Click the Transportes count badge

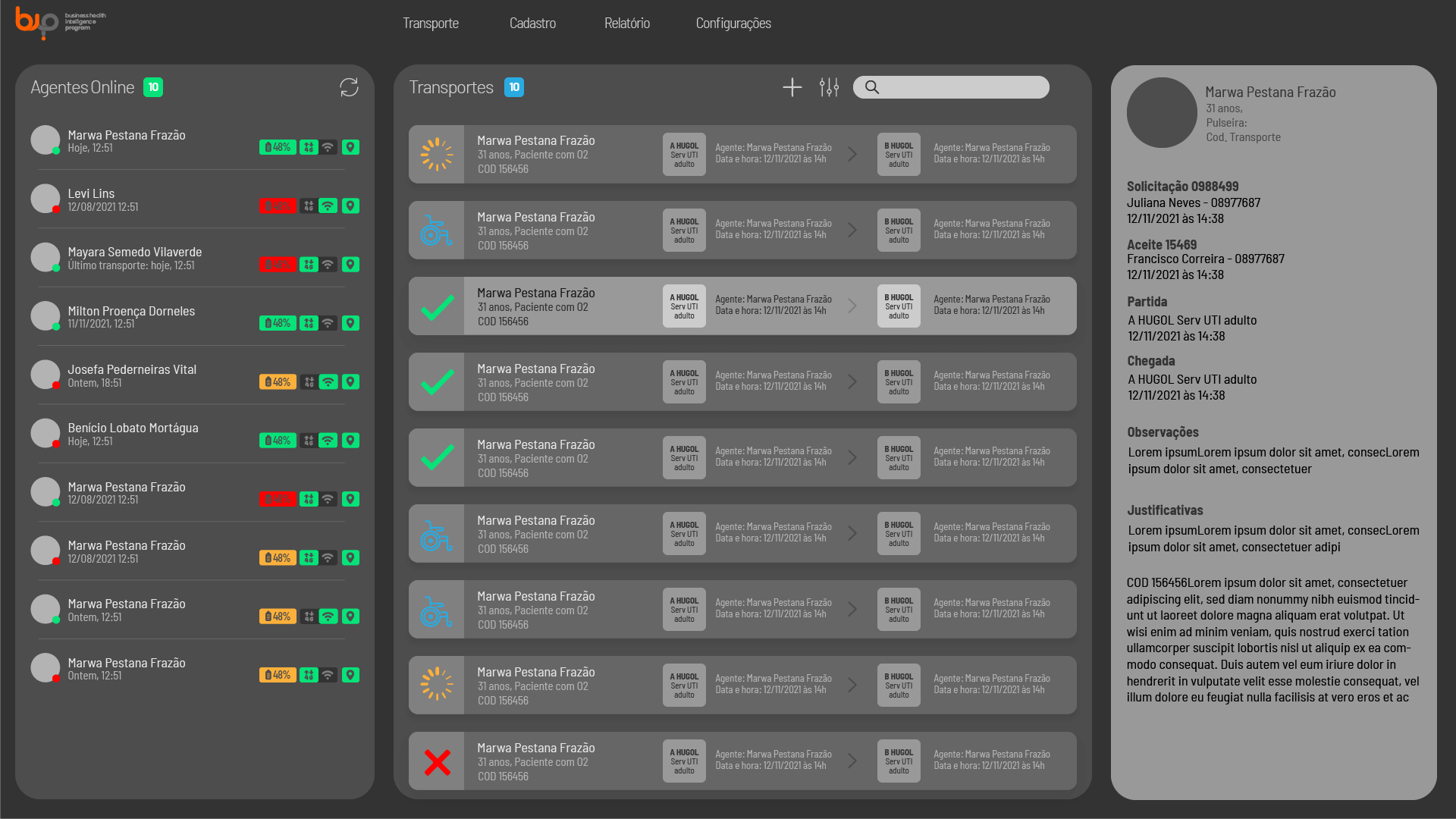click(514, 87)
